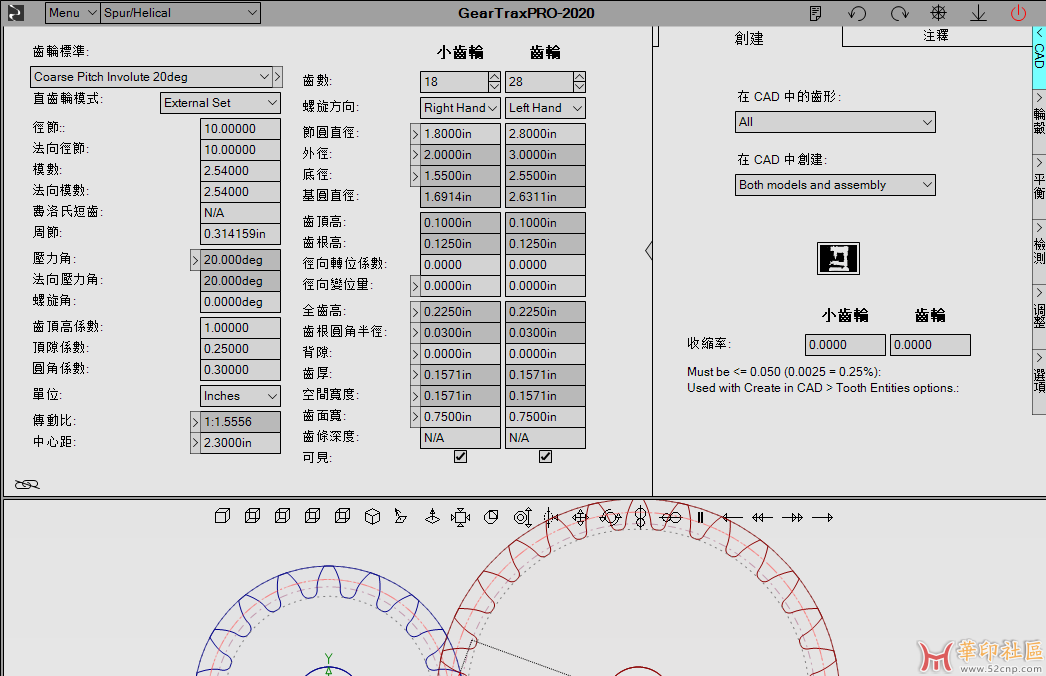
Task: Click the red power exit icon
Action: pos(1018,13)
